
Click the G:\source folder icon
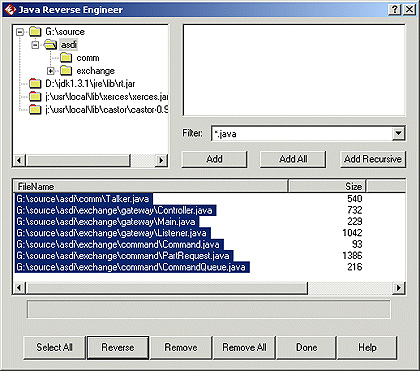point(35,32)
